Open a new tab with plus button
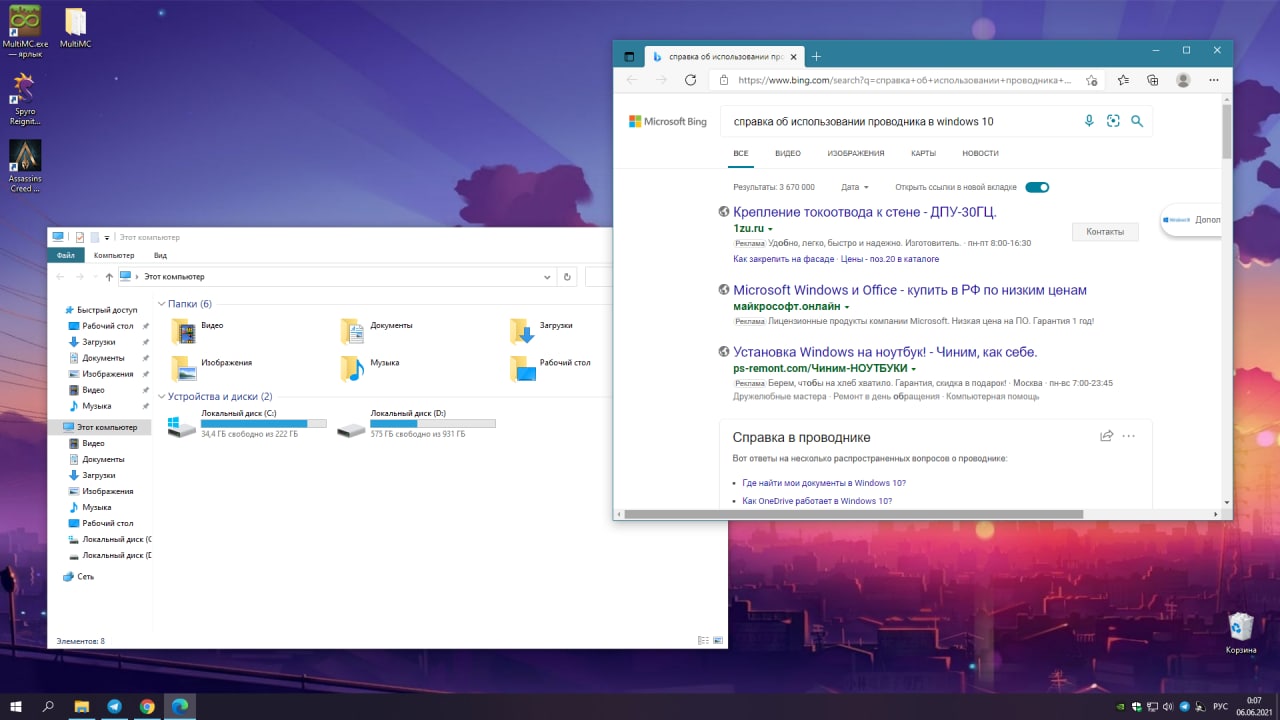The width and height of the screenshot is (1280, 720). tap(816, 56)
